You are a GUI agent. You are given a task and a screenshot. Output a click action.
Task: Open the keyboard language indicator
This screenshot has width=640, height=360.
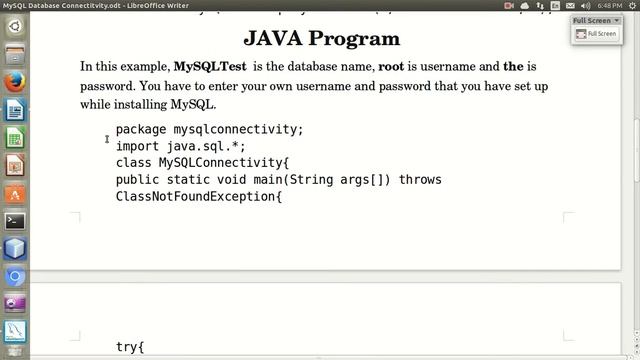point(555,5)
